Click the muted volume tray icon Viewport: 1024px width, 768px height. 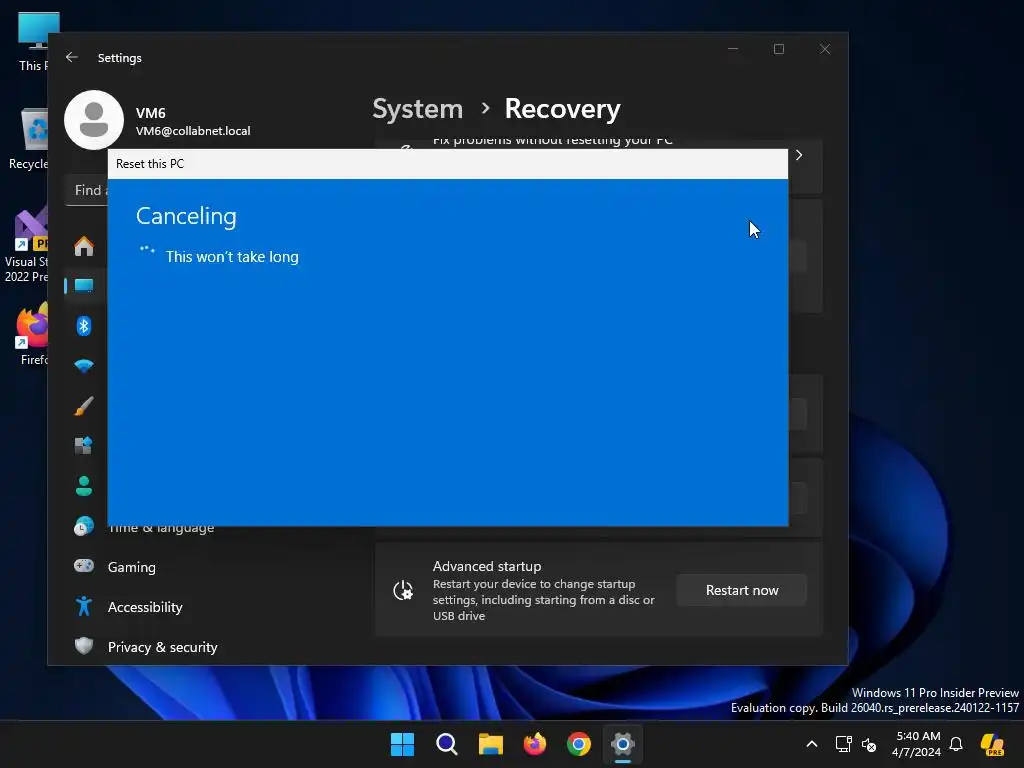(x=869, y=744)
